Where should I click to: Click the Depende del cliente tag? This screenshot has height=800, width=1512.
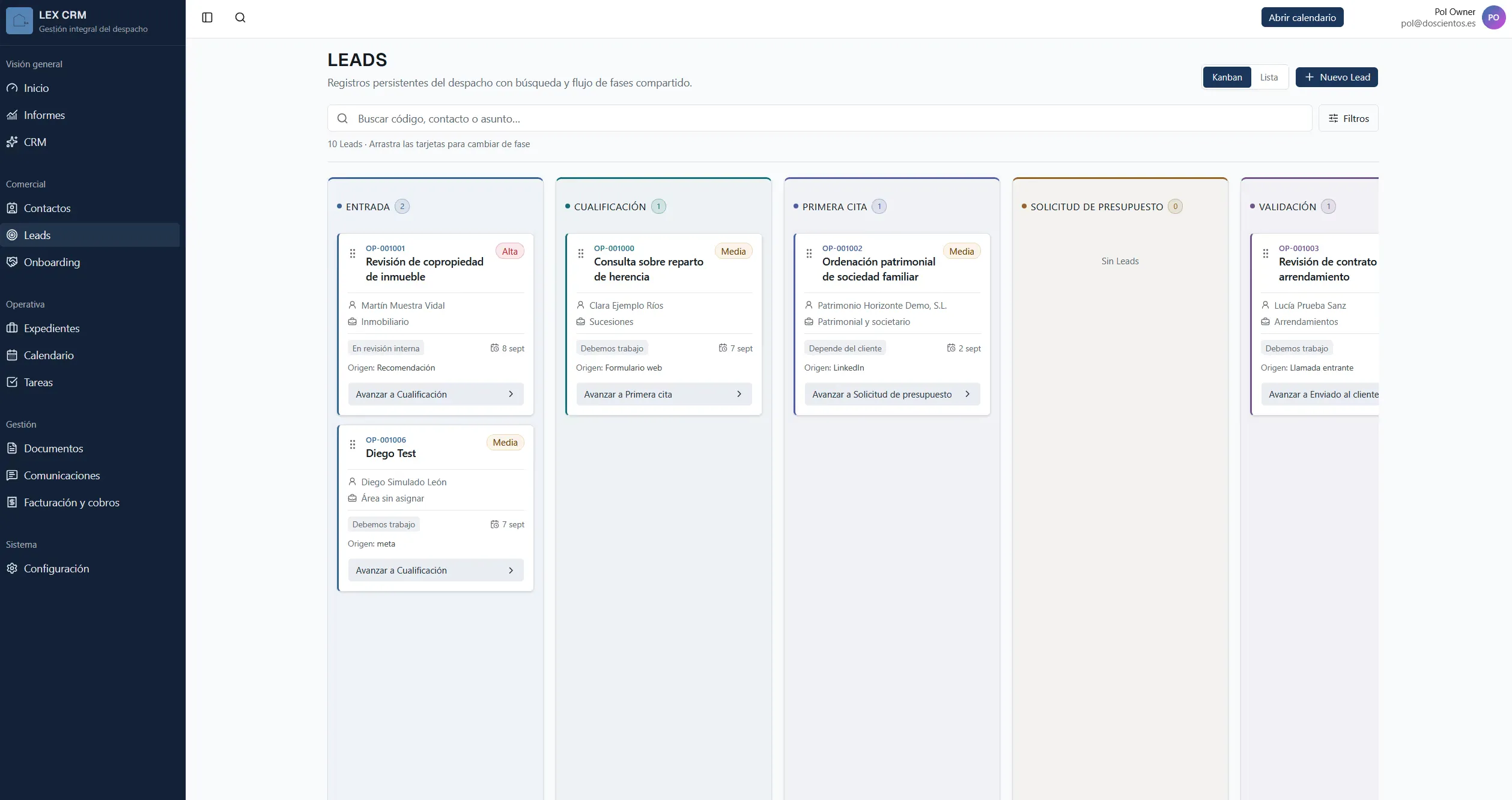[x=845, y=348]
